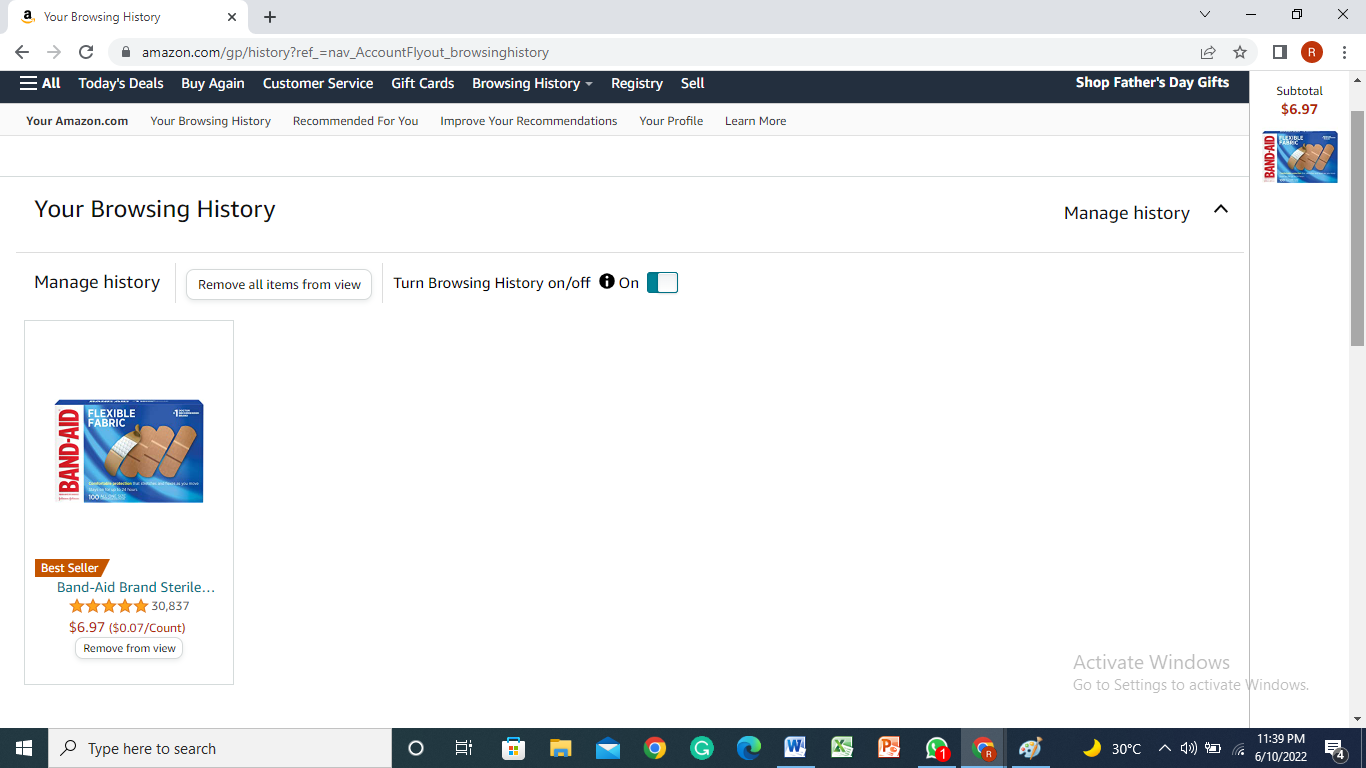Select Your Browsing History subnav link

pos(211,121)
